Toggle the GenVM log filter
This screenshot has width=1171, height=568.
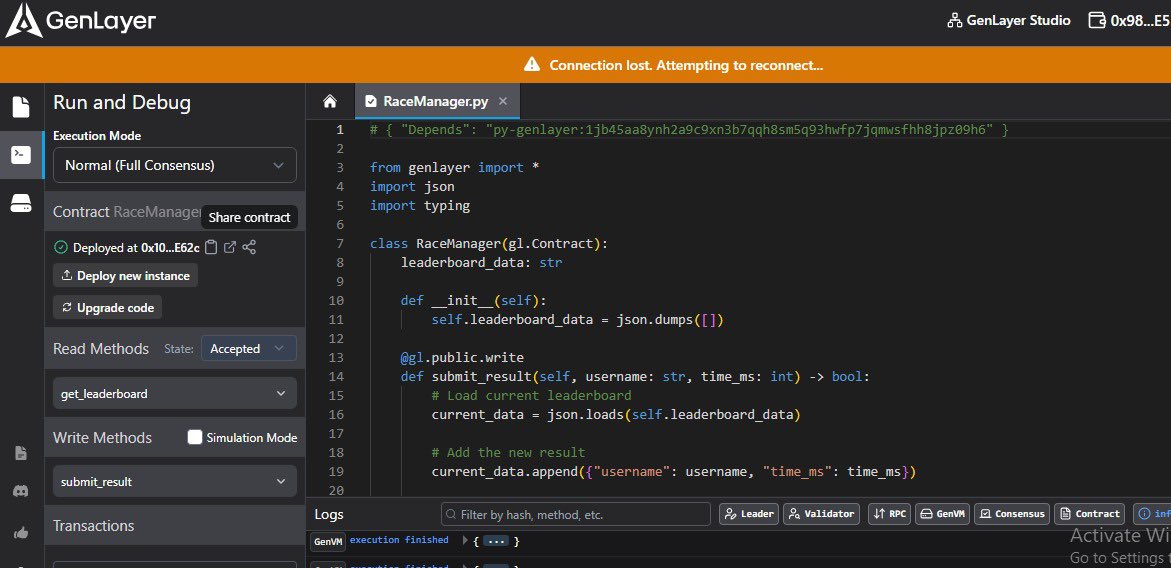point(942,514)
